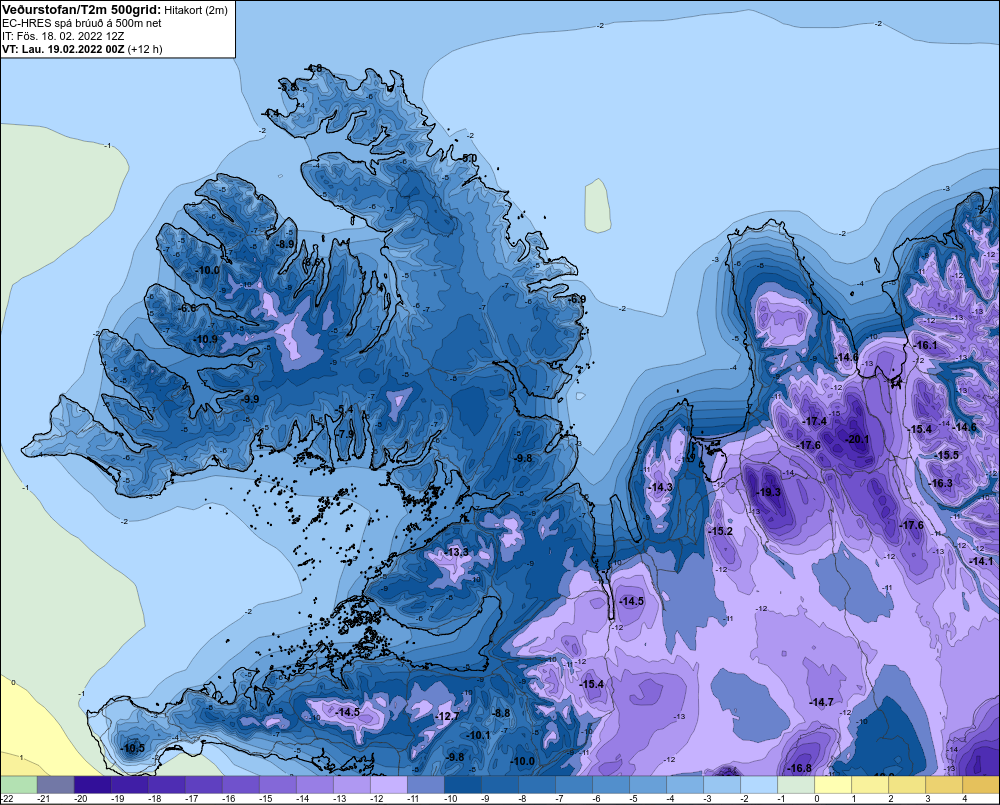Click legend swatch above the -1 label
1000x805 pixels.
[x=796, y=785]
